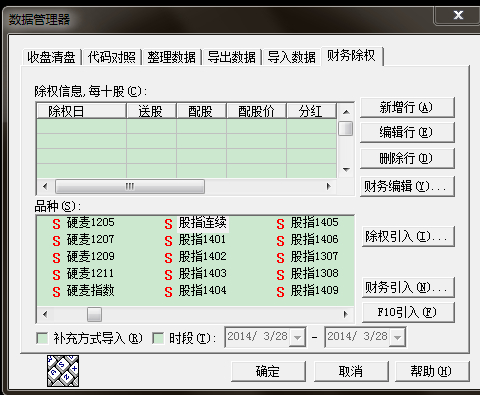Select 股指连续 in the list
The image size is (480, 395).
[x=203, y=223]
